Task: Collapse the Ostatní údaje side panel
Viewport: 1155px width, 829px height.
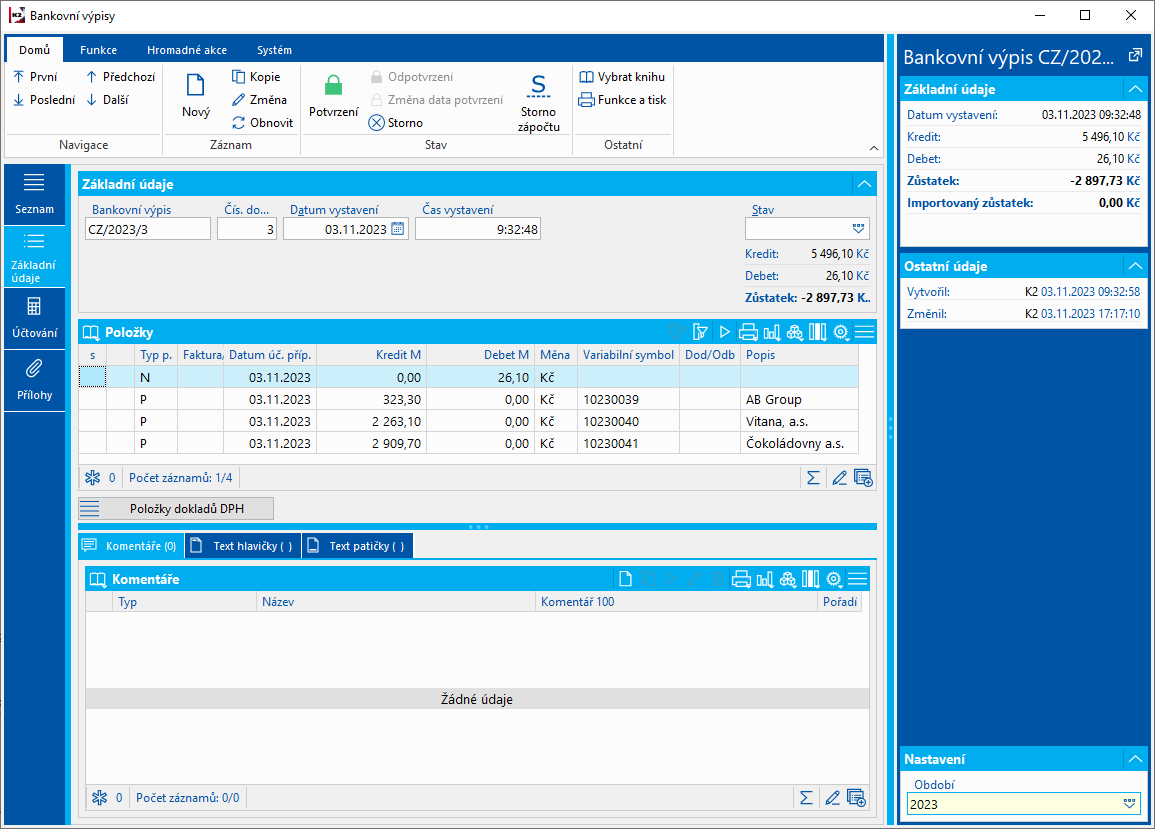Action: click(x=1134, y=266)
